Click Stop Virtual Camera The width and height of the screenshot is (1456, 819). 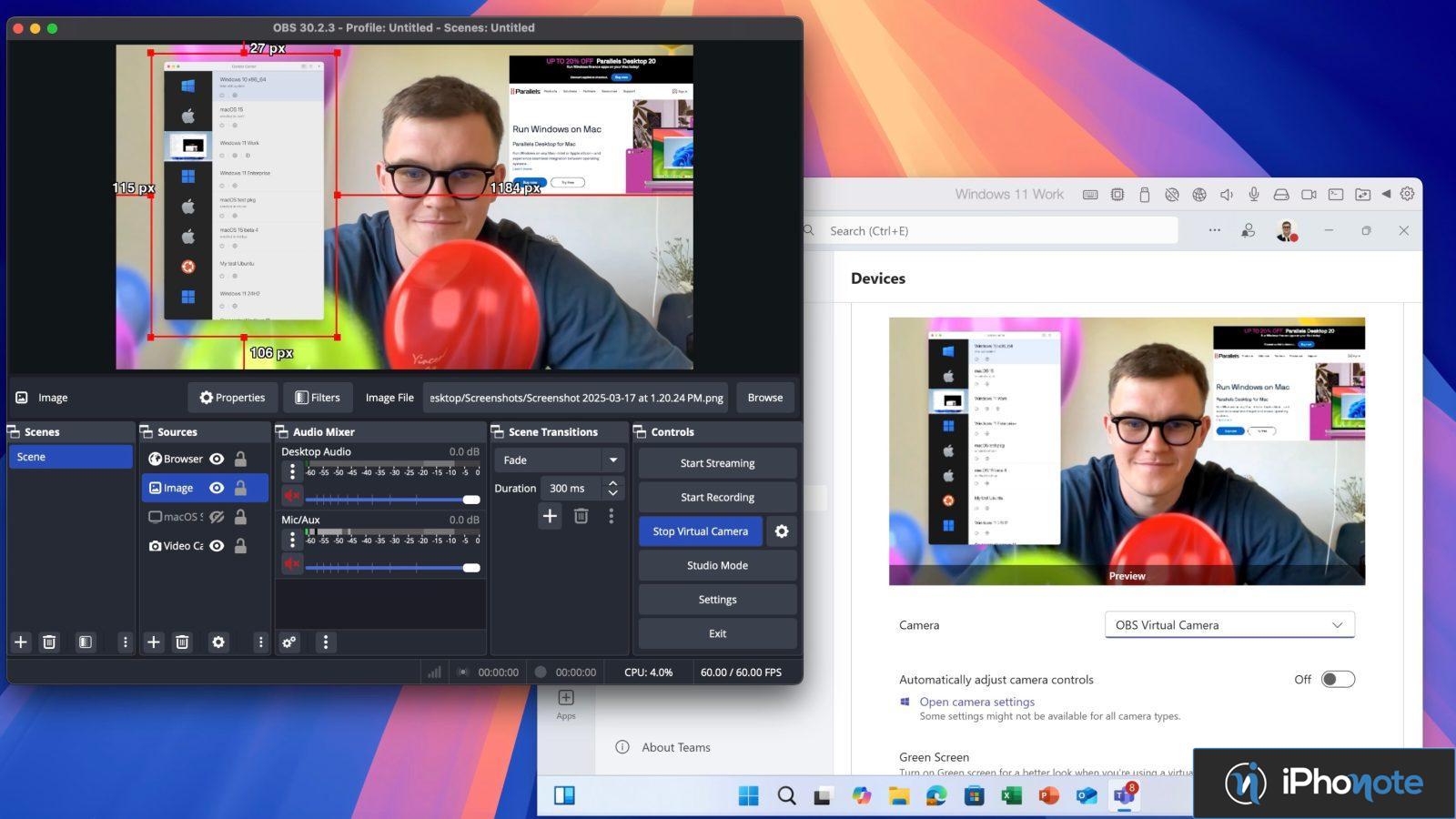point(700,531)
